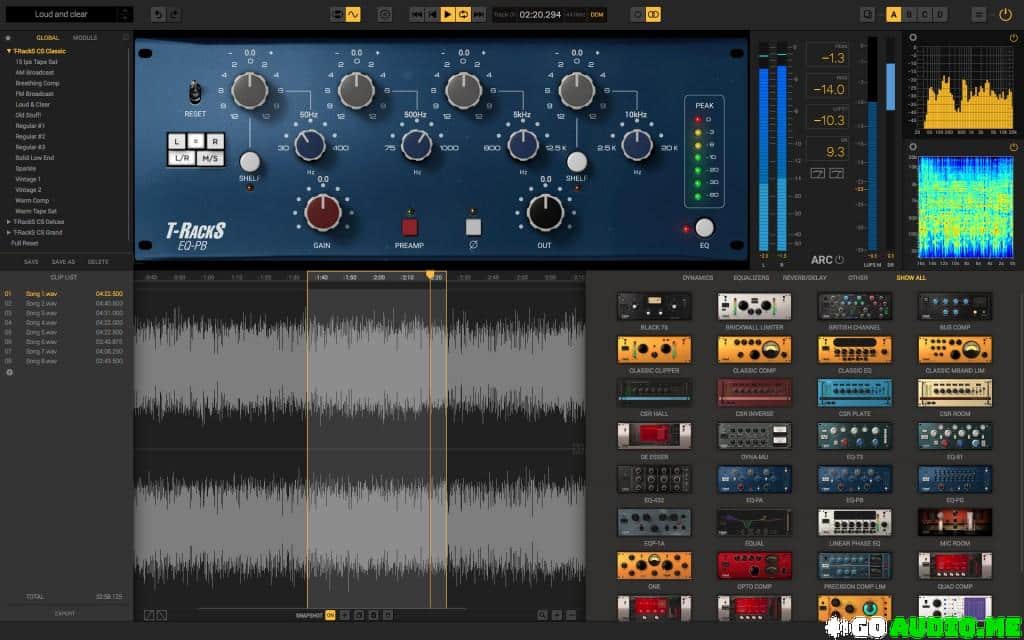The height and width of the screenshot is (640, 1024).
Task: Expand the T-RackS CS Deluxe preset folder
Action: (9, 221)
